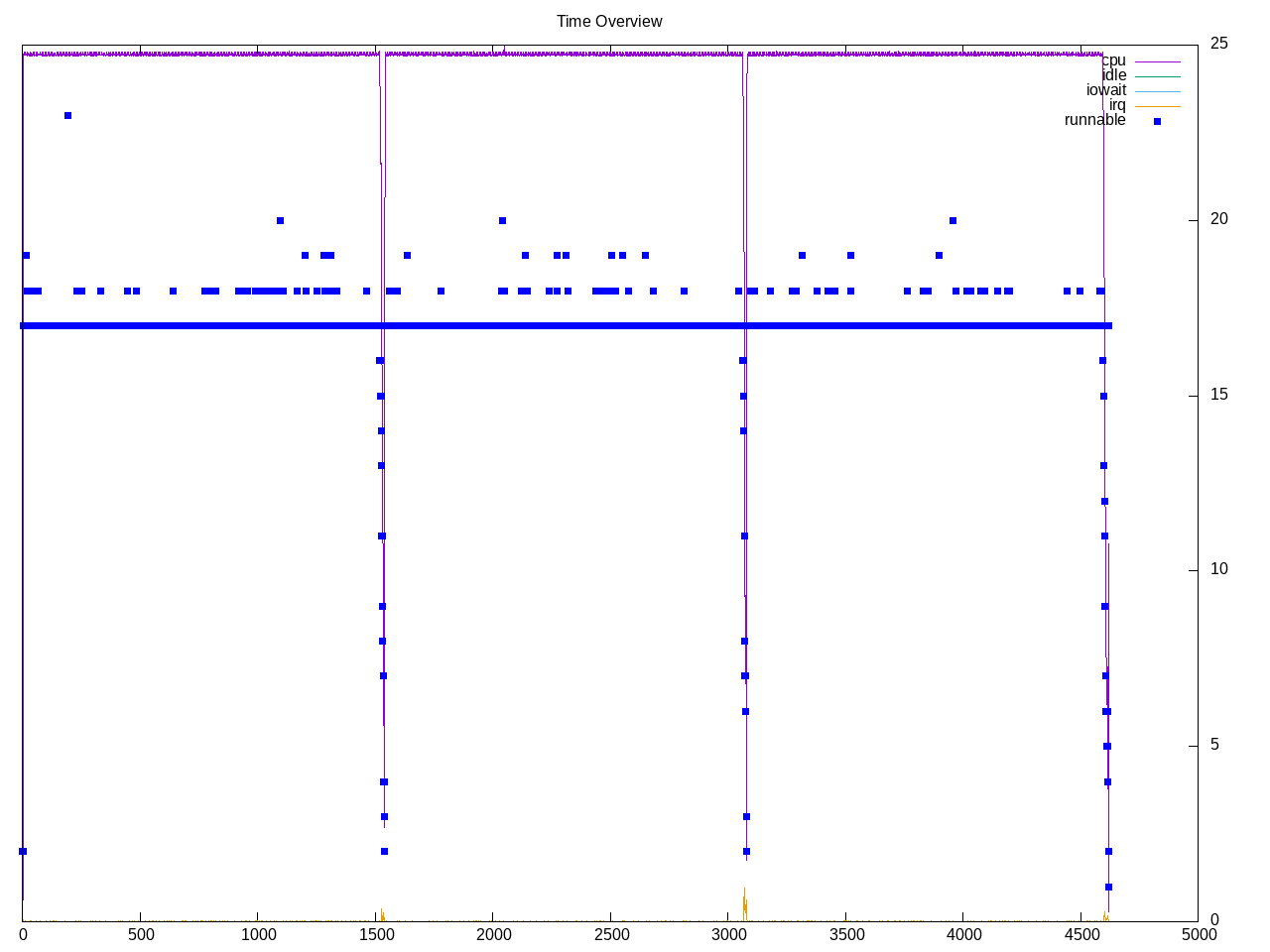Screen dimensions: 1270x952
Task: Click the purple cpu line sample in legend
Action: click(1157, 61)
